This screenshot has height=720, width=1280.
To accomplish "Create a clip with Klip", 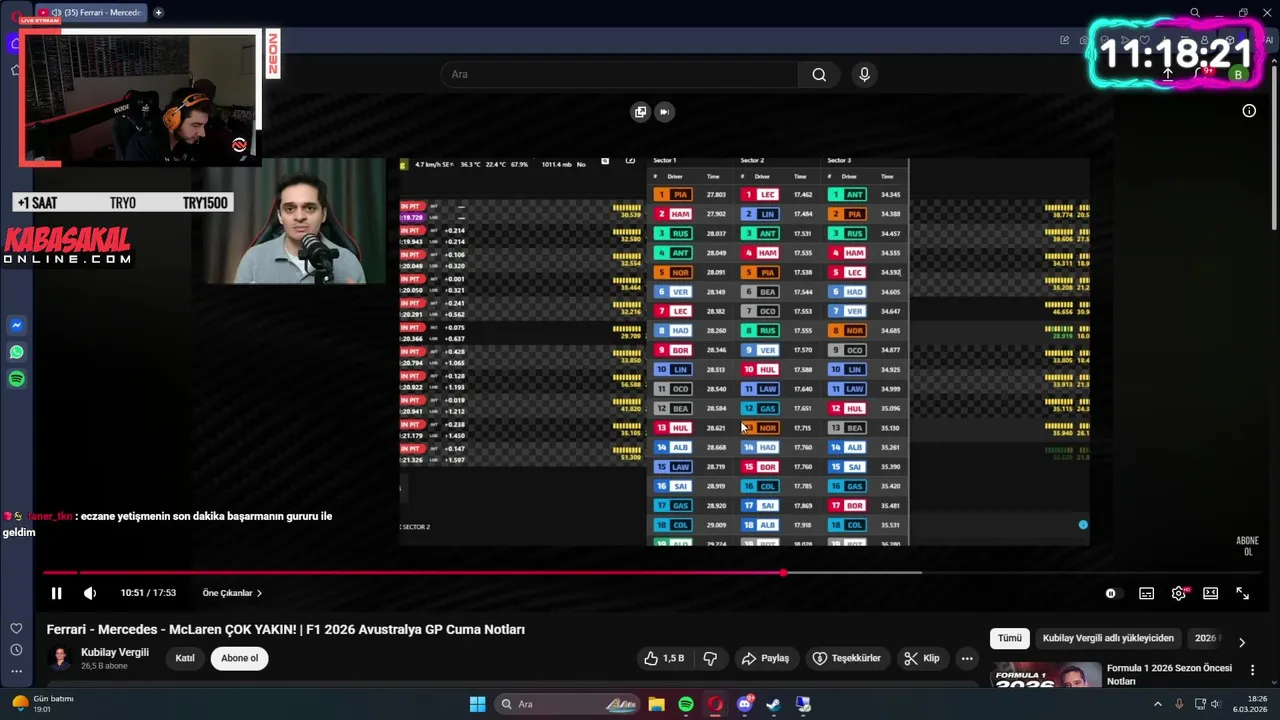I will pos(921,658).
